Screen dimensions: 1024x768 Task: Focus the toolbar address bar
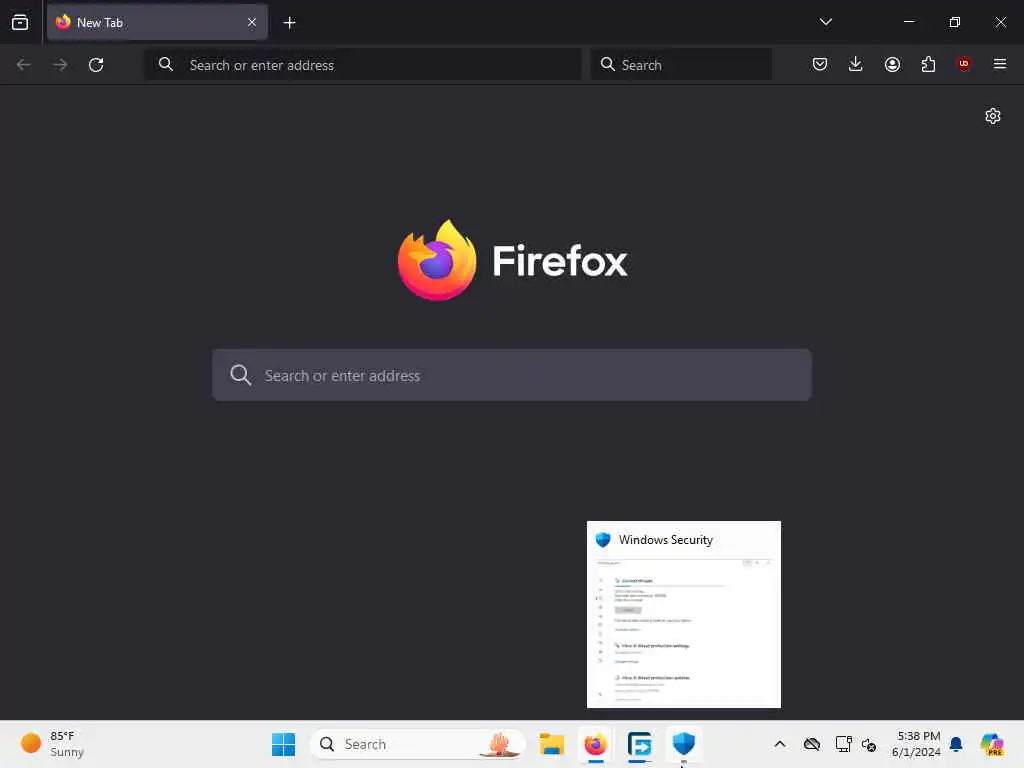363,65
